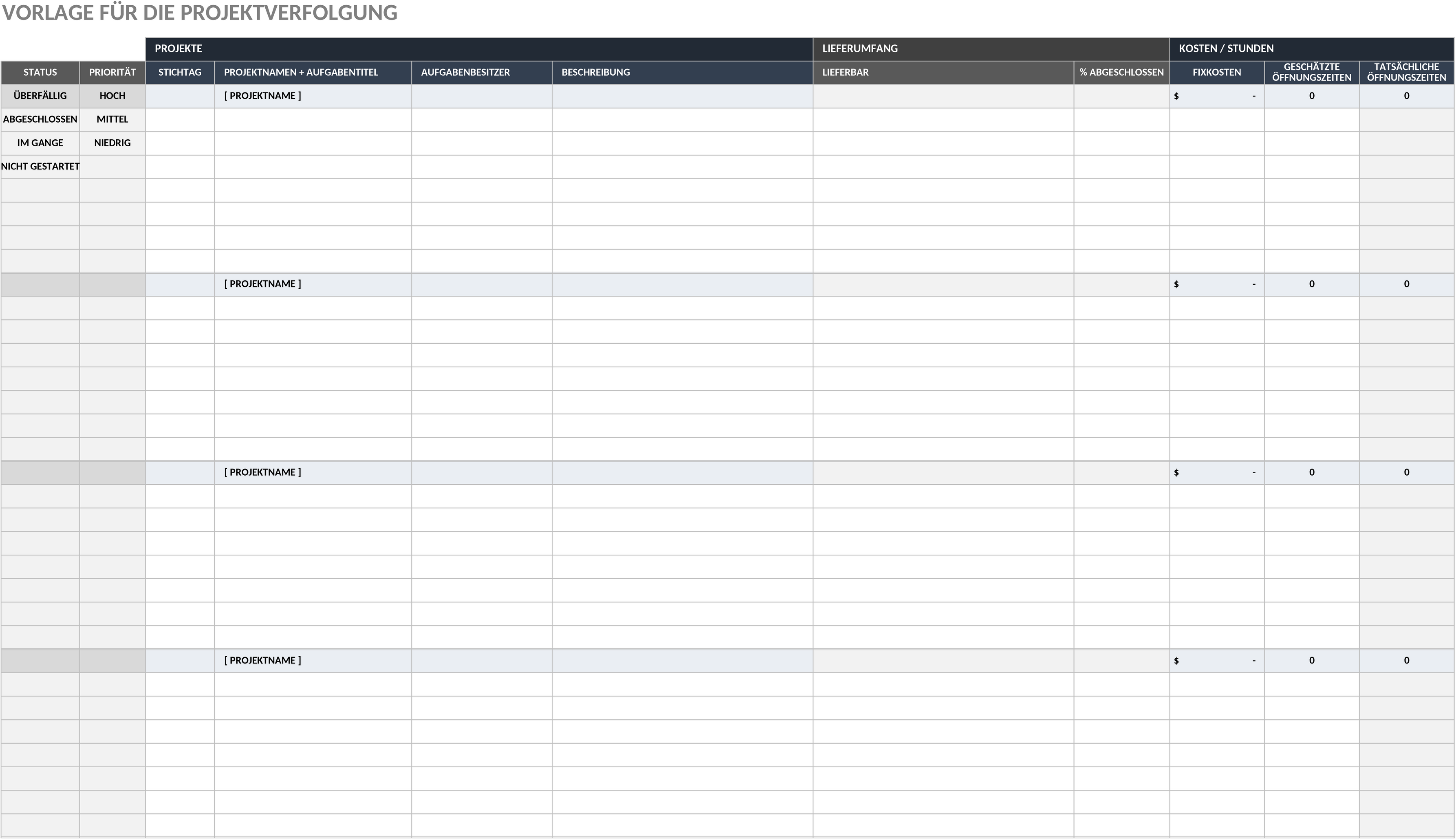Select the Fixkosten cell of the third project
The width and height of the screenshot is (1456, 839).
[x=1217, y=472]
